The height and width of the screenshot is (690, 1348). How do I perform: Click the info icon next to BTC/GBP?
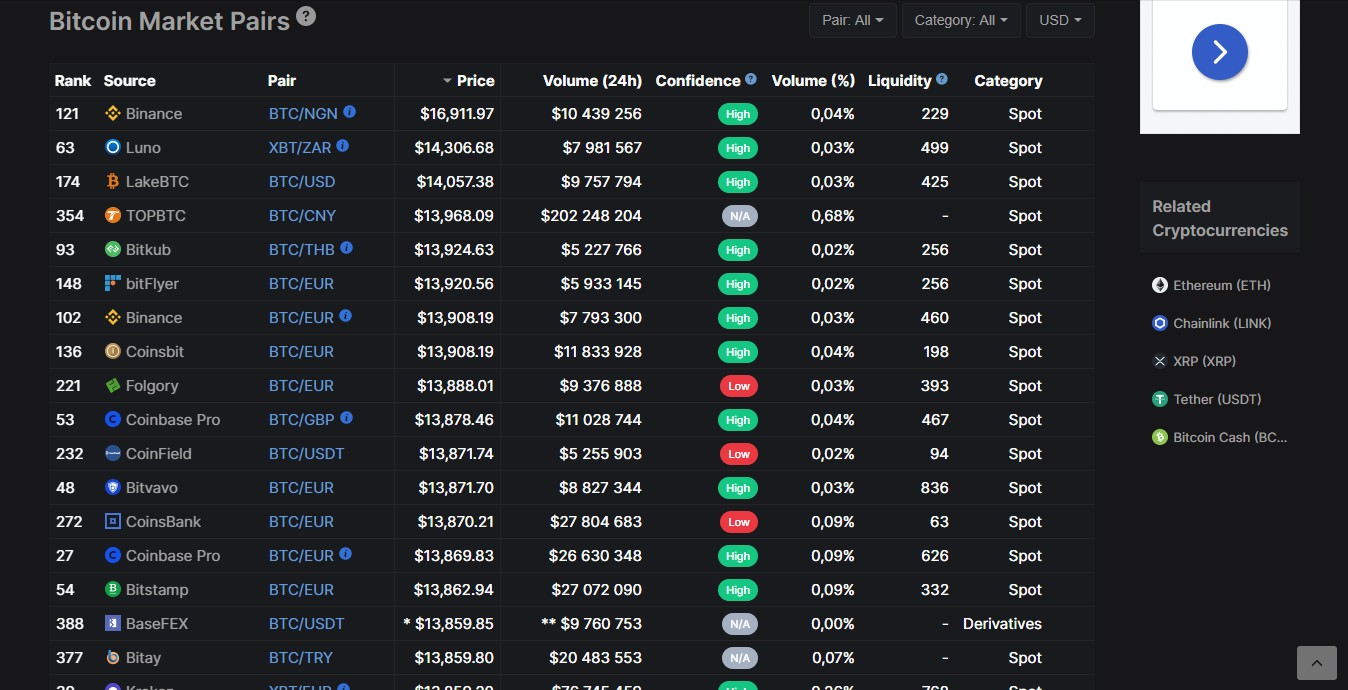coord(347,418)
